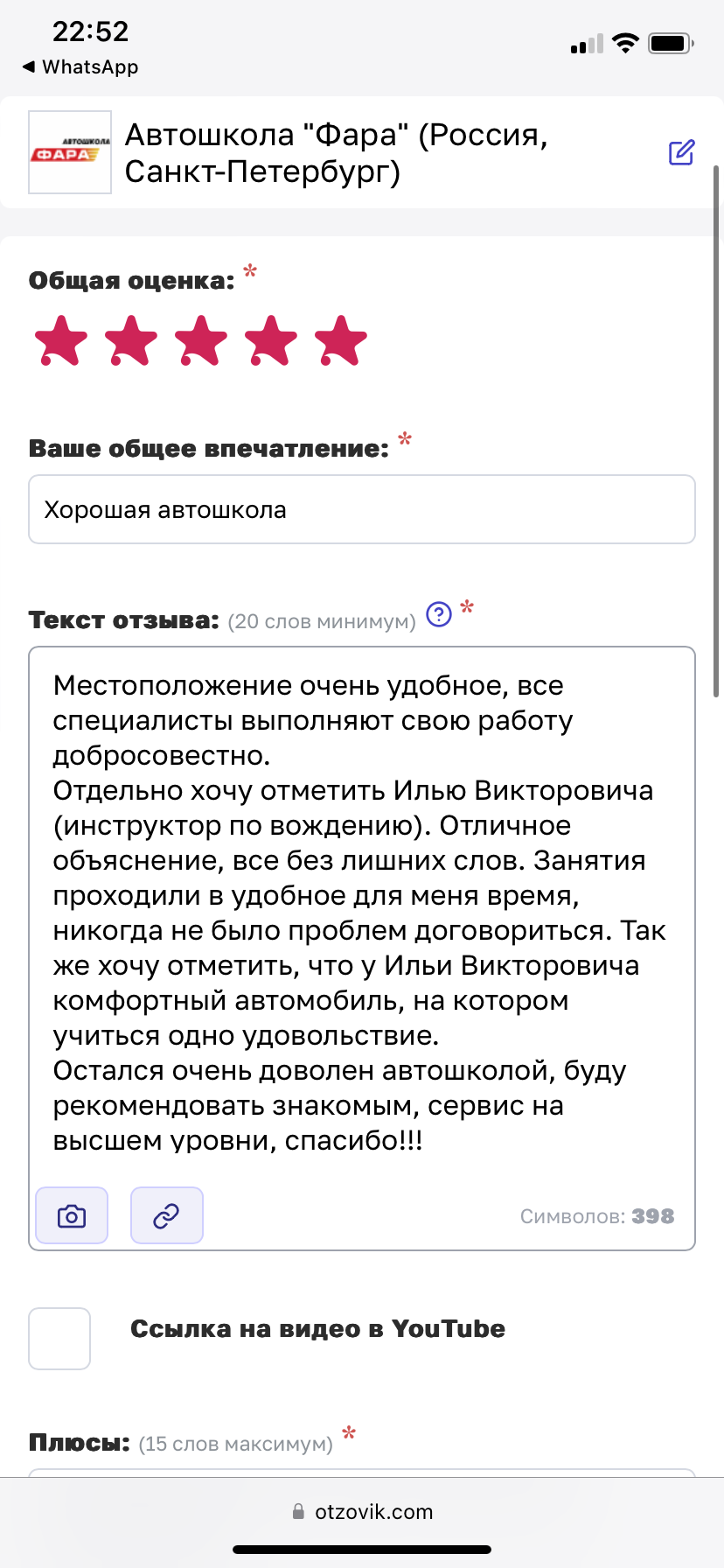The image size is (724, 1568).
Task: Open the help question mark icon
Action: click(x=439, y=614)
